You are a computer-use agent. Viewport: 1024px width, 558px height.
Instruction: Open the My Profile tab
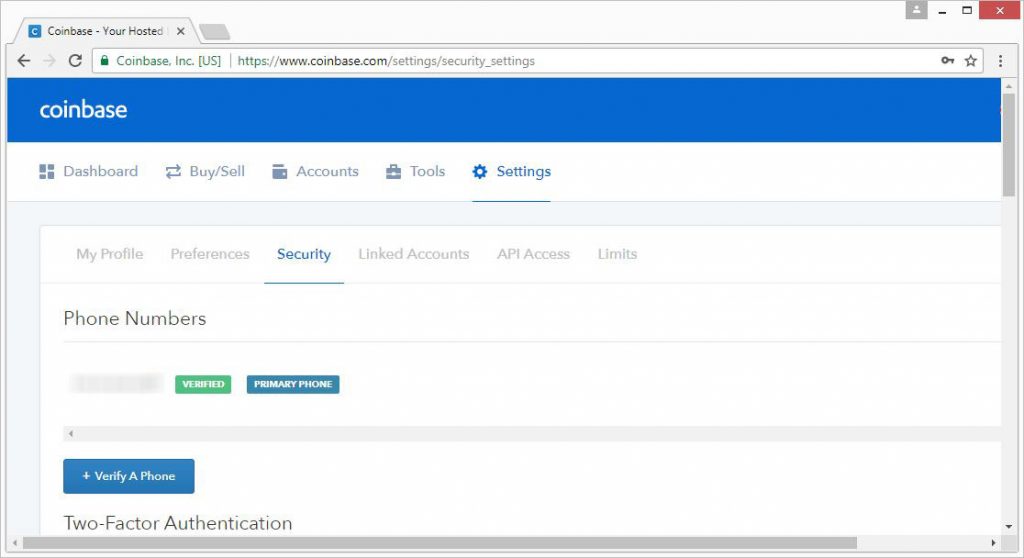110,254
